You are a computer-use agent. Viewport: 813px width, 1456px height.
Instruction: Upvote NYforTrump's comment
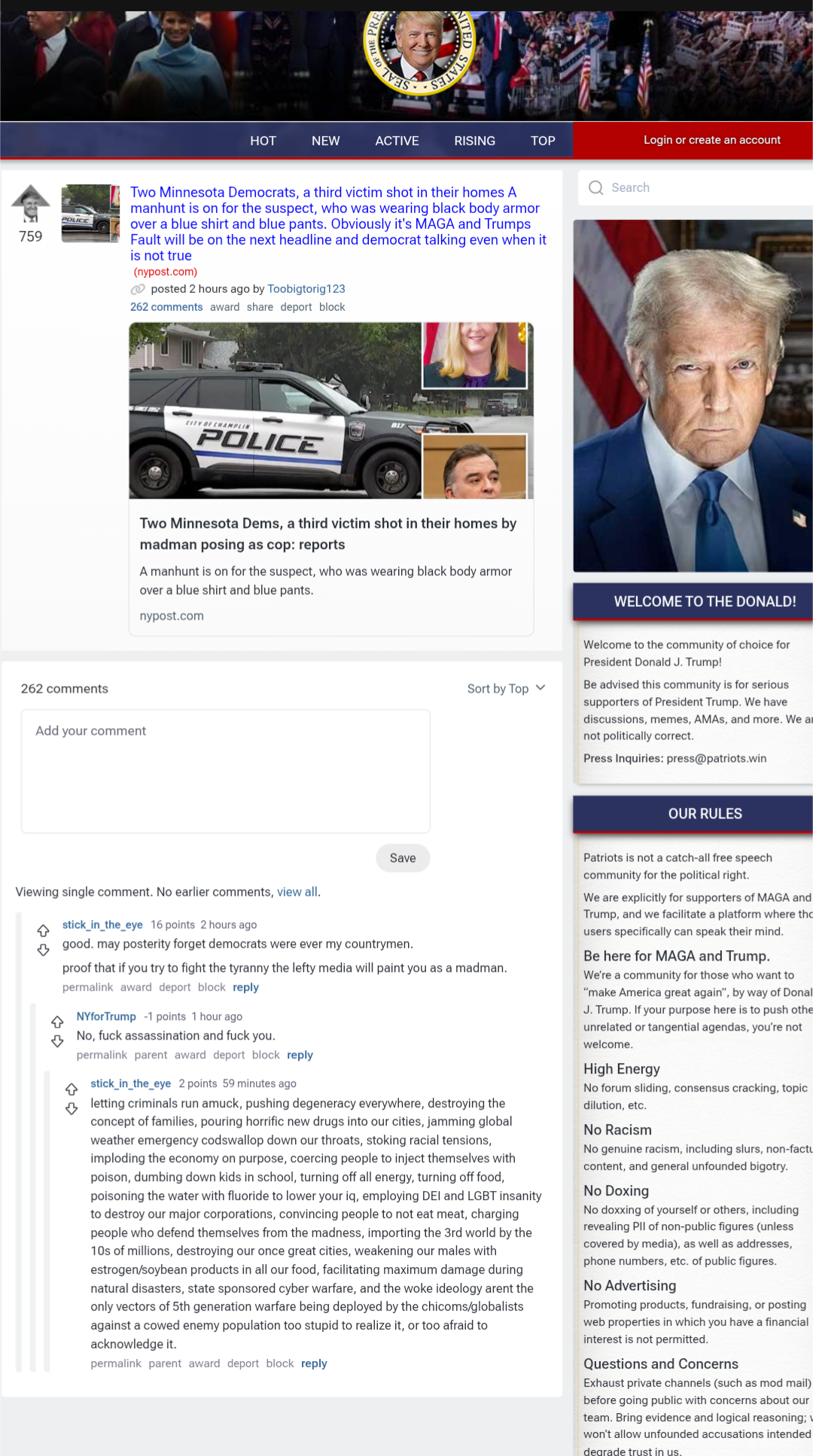point(57,1022)
